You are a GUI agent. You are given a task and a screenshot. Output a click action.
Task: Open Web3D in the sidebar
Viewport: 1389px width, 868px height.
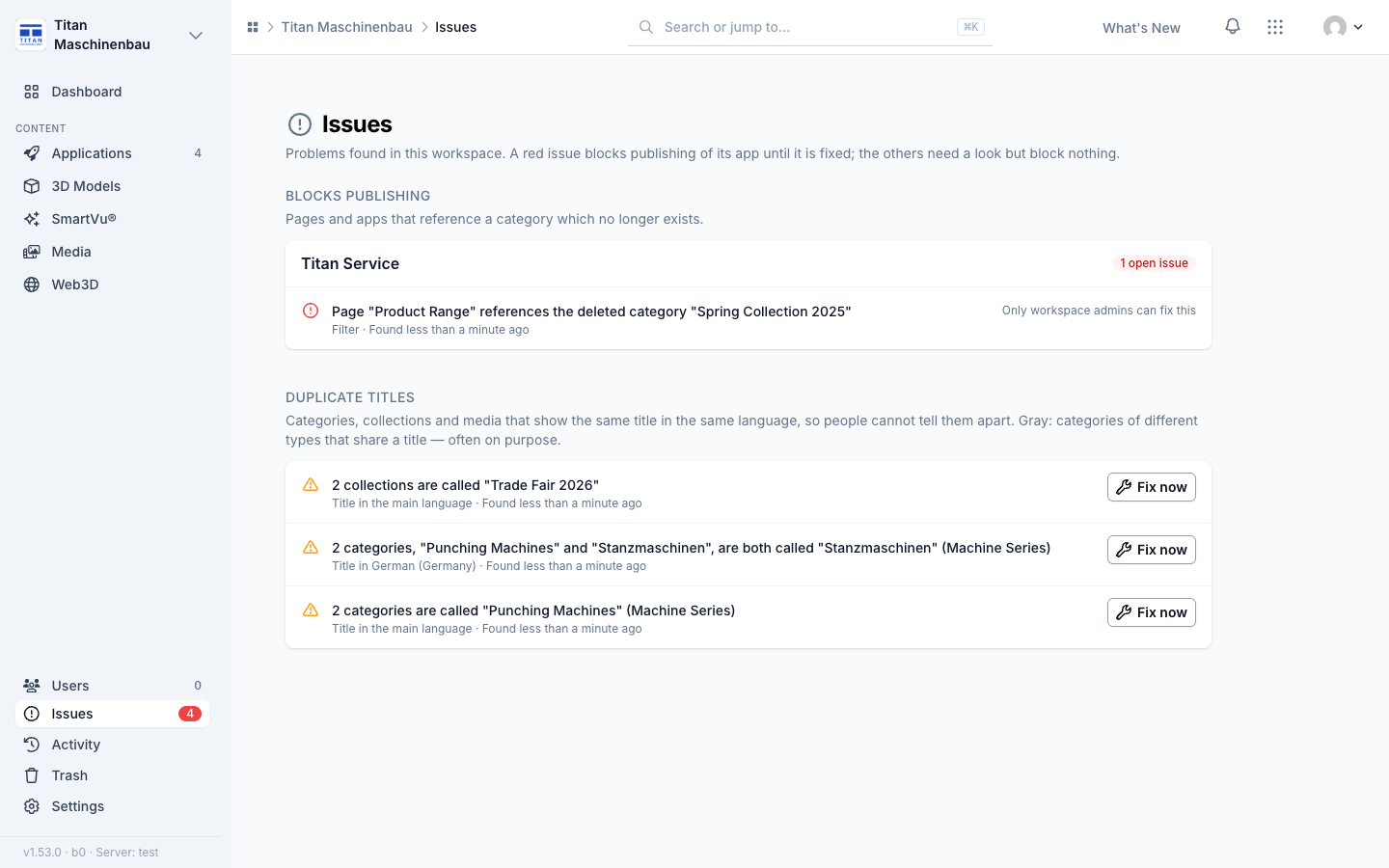point(112,285)
